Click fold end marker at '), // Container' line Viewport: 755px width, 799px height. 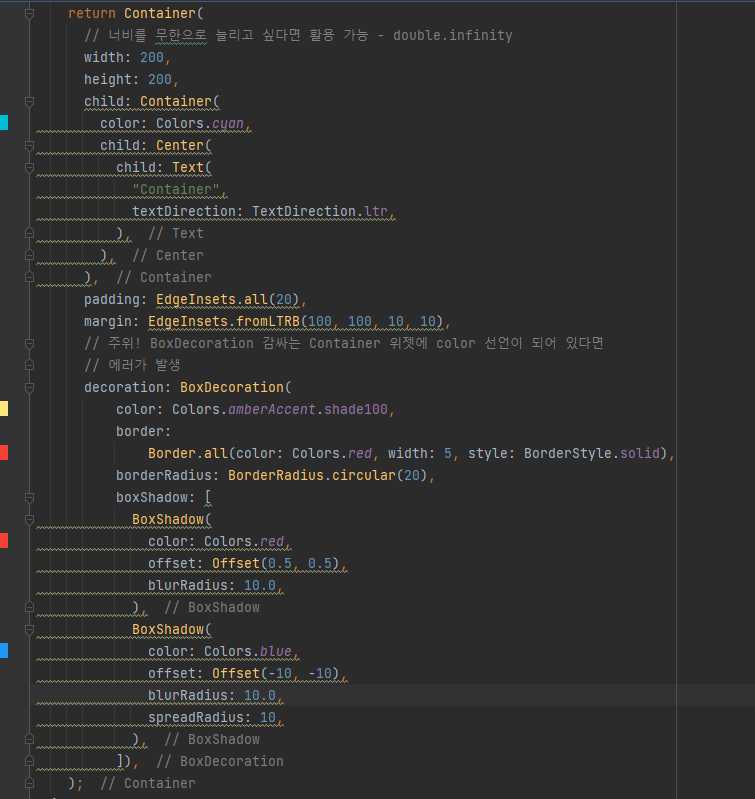coord(30,277)
